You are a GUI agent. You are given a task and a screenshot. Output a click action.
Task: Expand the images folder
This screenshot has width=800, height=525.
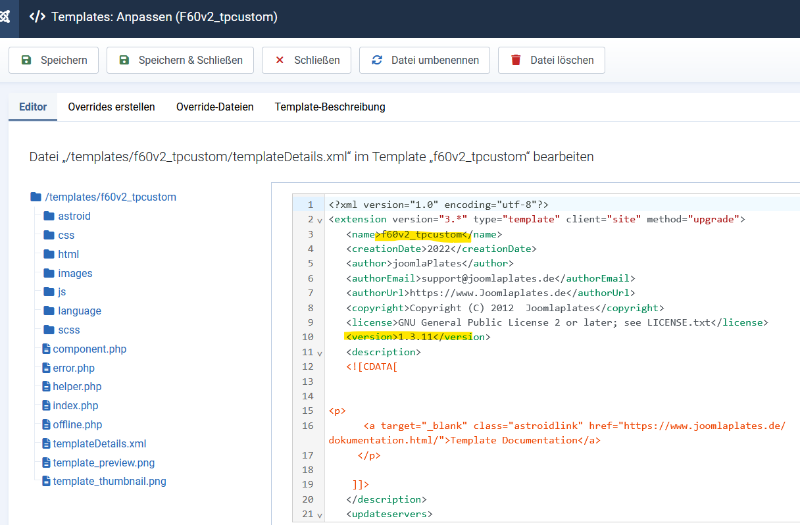pos(75,273)
